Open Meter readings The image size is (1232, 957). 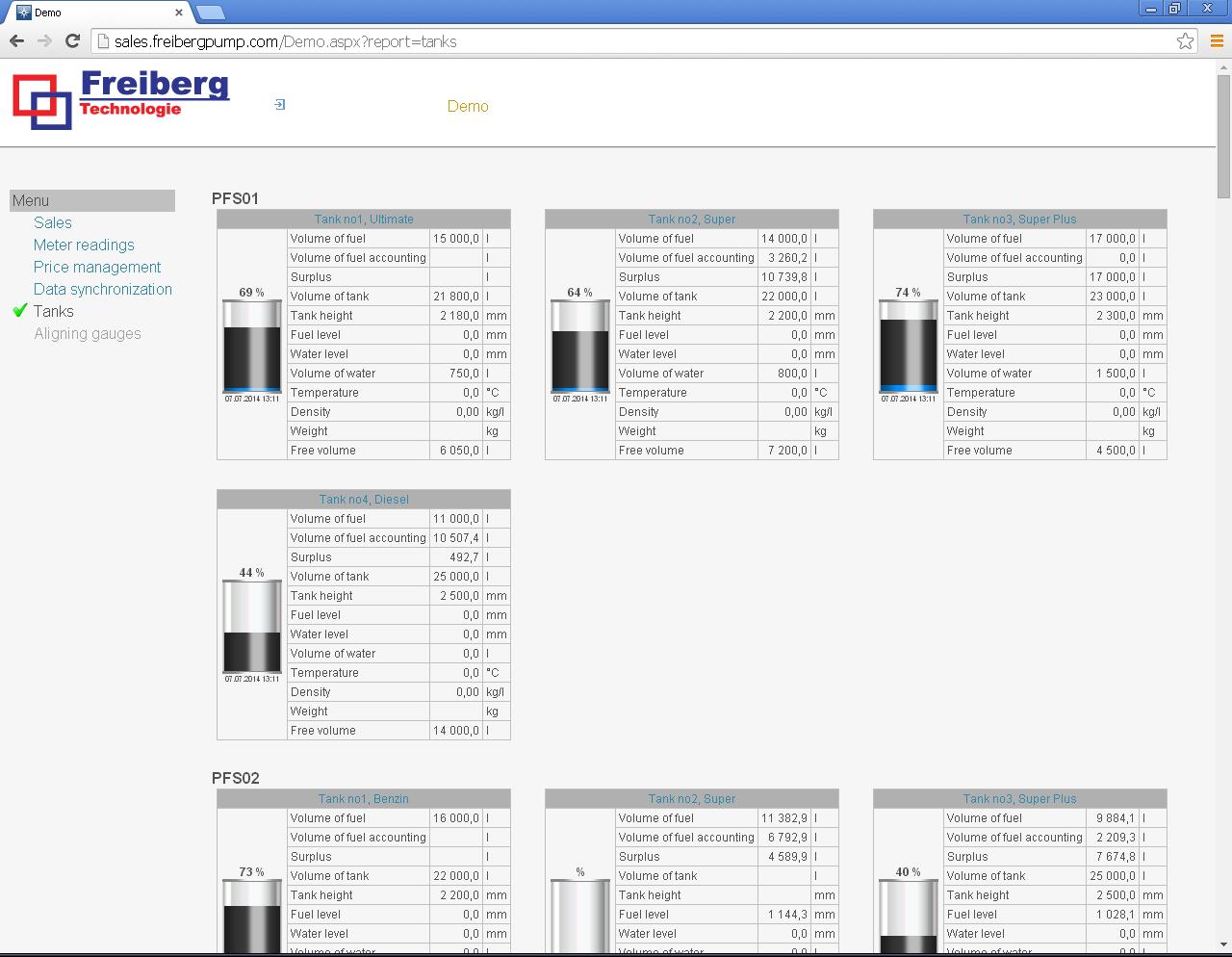(x=84, y=245)
